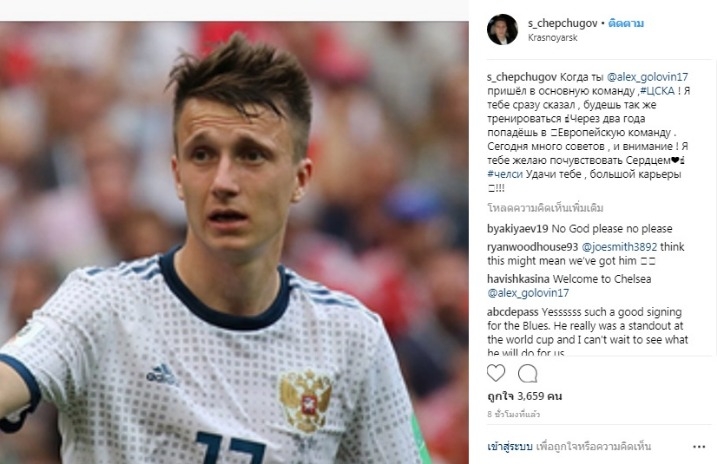
Task: Click the s_chepchugov username in header
Action: click(562, 23)
